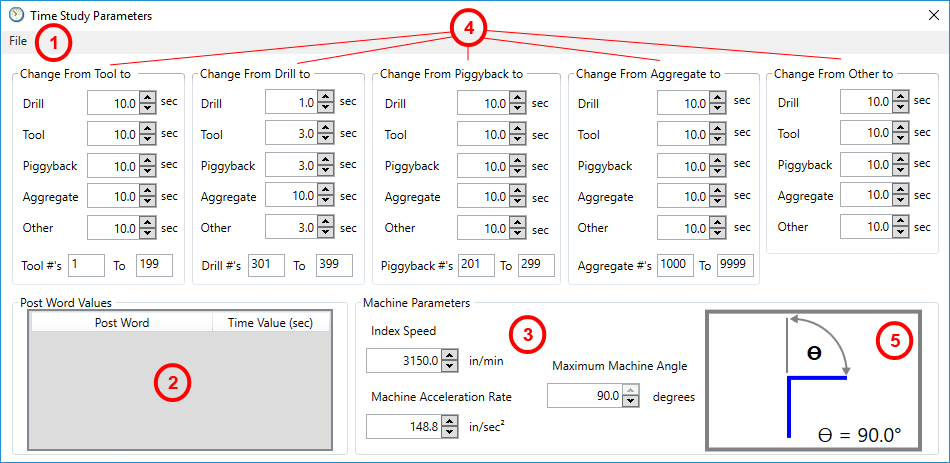Screen dimensions: 950x463
Task: Increase Index Speed spinner value
Action: click(x=450, y=355)
